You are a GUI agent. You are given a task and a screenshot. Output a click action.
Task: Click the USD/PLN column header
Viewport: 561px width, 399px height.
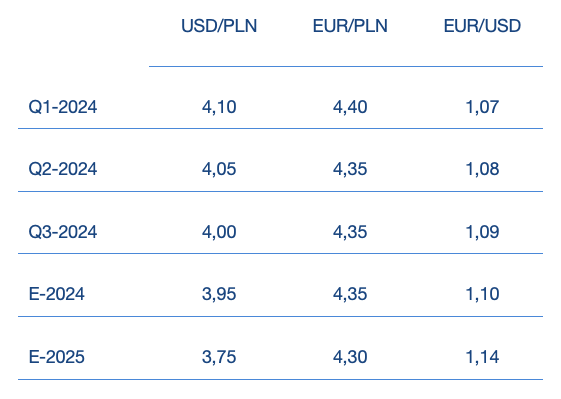(219, 26)
